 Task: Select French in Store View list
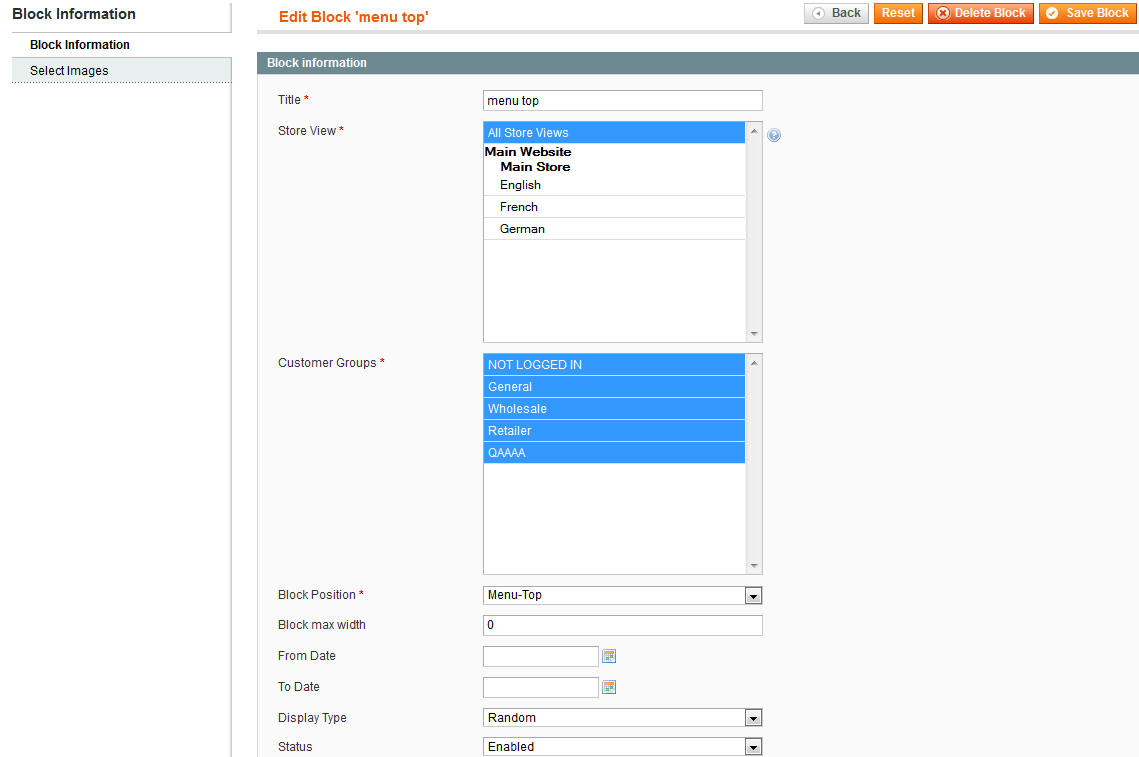[x=519, y=207]
